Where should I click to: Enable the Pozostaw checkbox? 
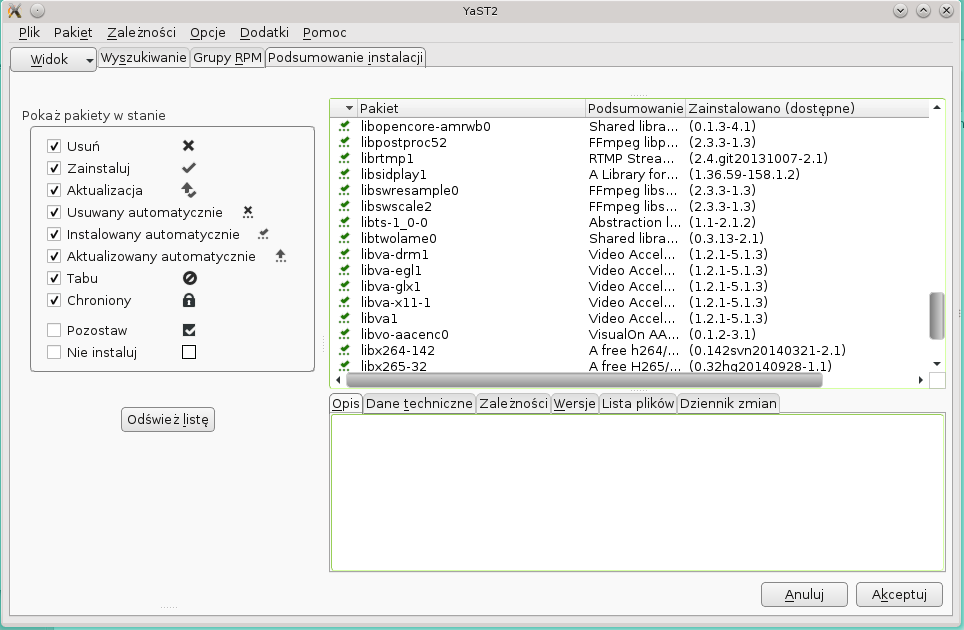coord(55,330)
